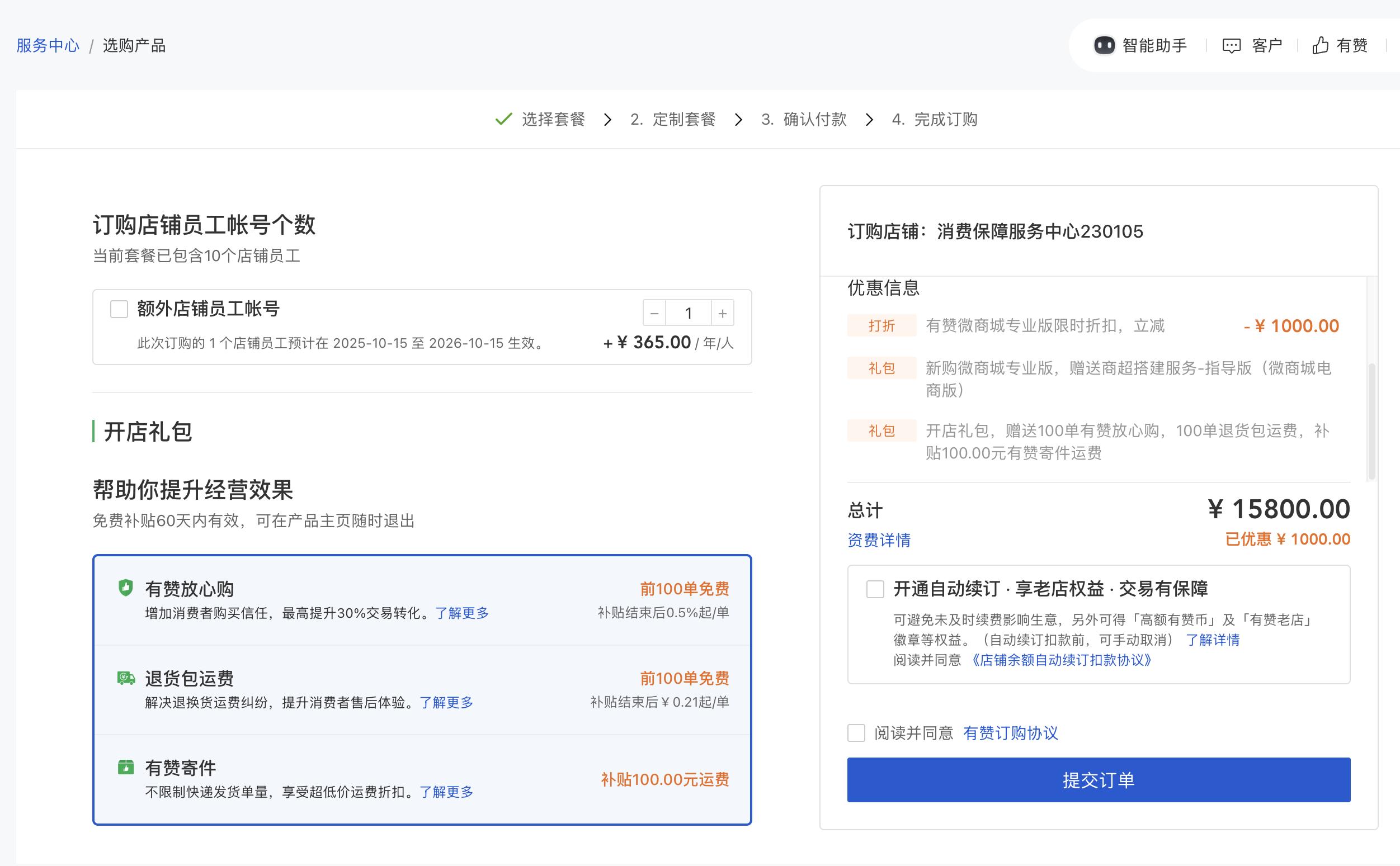Click the 智能助手 robot icon
The height and width of the screenshot is (866, 1400).
(1104, 45)
